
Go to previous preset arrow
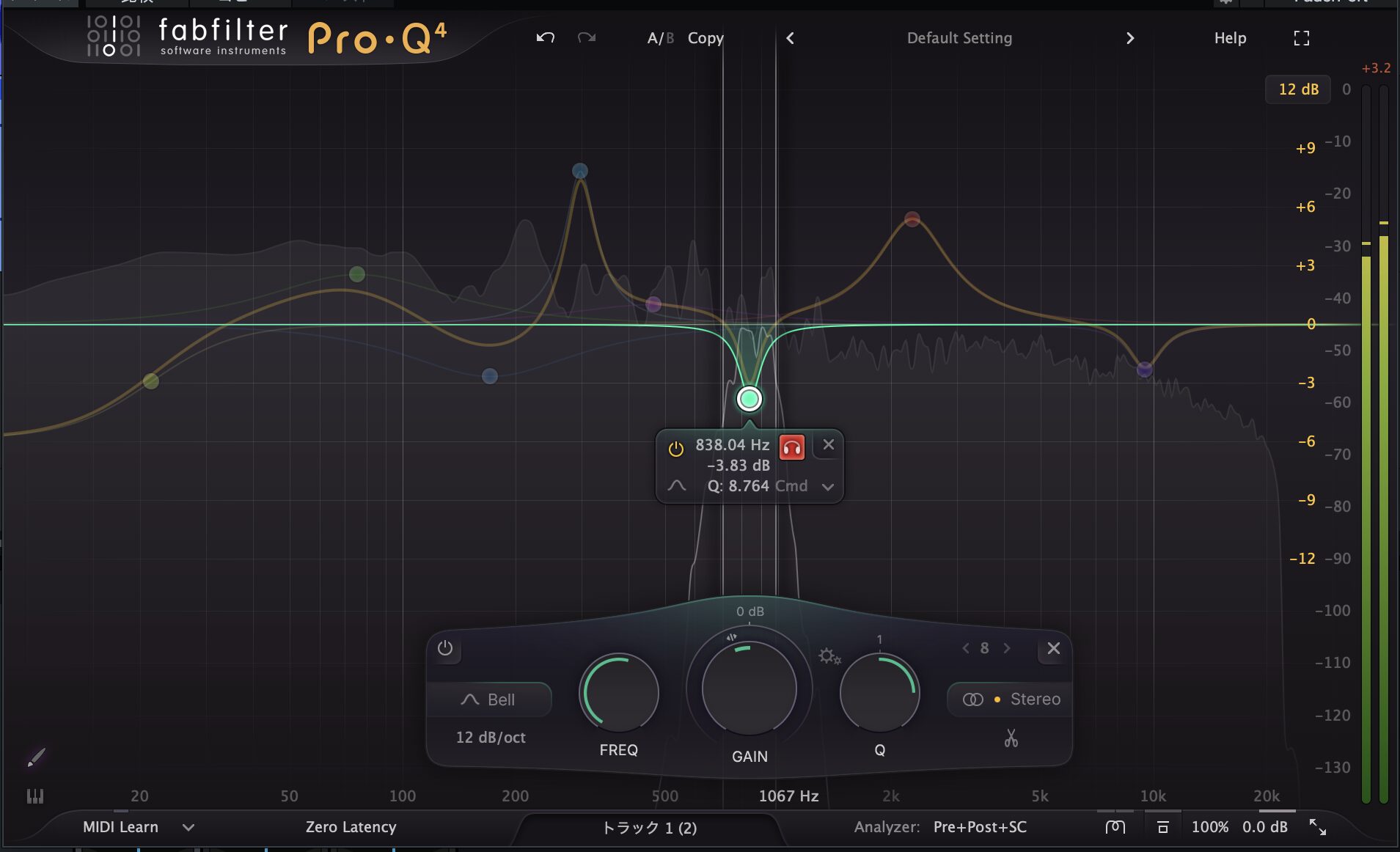coord(790,38)
